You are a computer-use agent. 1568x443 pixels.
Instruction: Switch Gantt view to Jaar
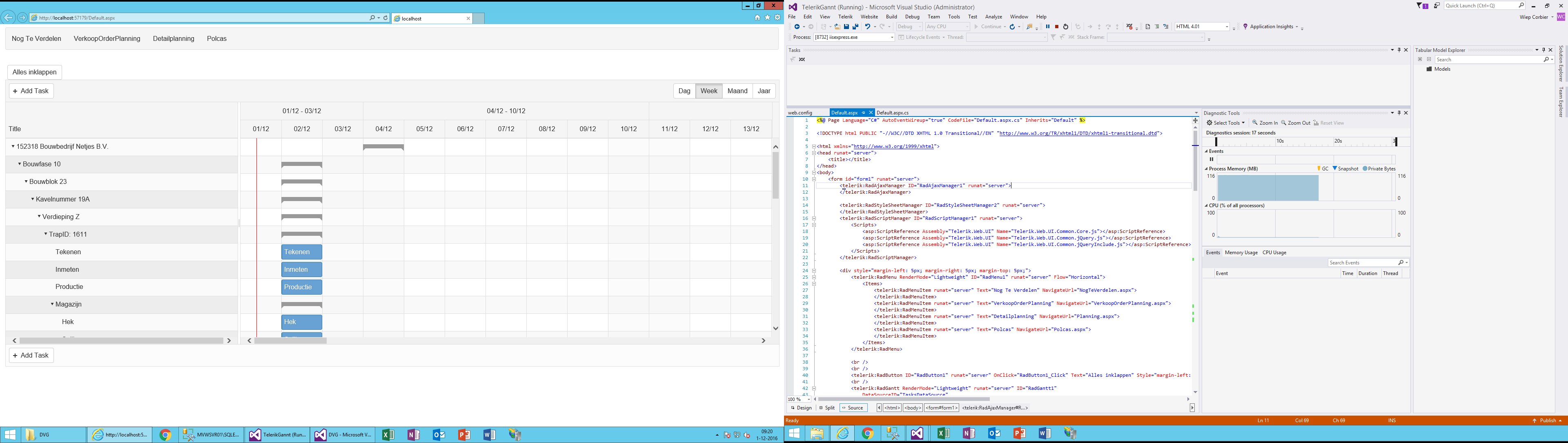pos(764,91)
